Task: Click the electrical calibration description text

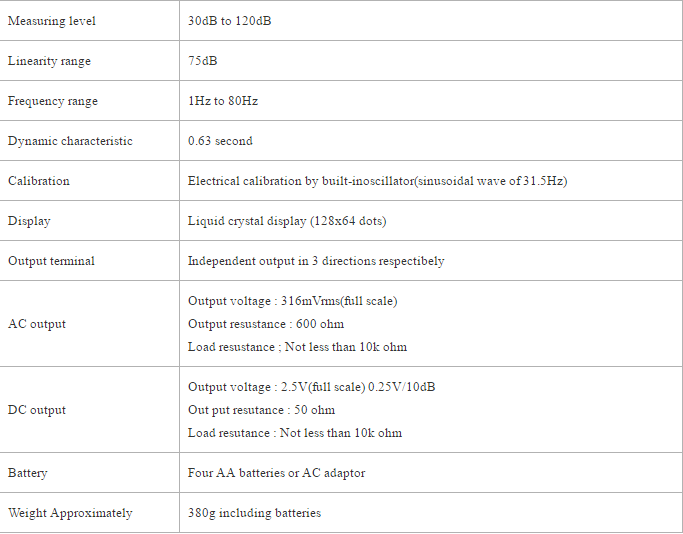Action: pyautogui.click(x=378, y=181)
